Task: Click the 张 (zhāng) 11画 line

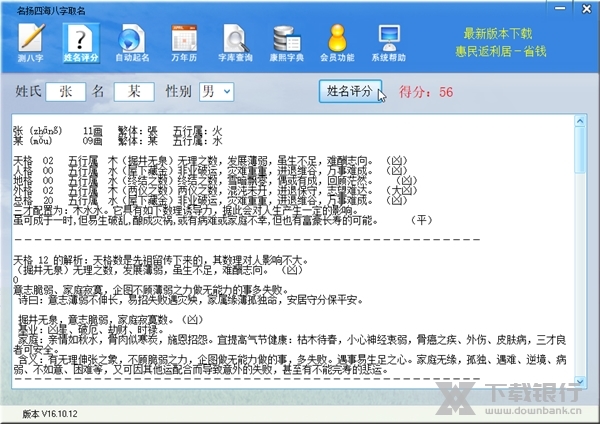Action: click(x=117, y=131)
